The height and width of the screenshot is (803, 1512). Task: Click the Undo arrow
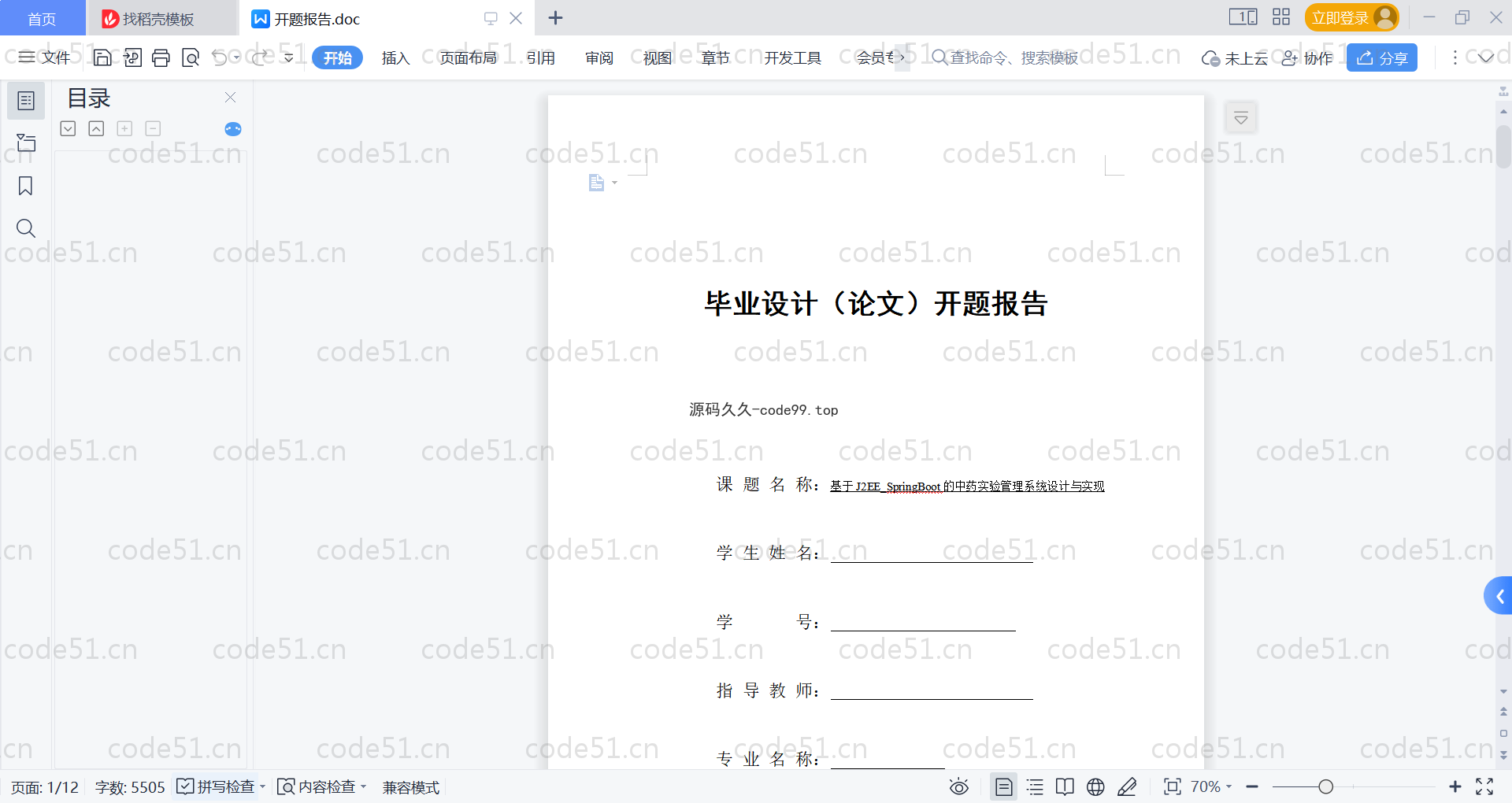[220, 57]
